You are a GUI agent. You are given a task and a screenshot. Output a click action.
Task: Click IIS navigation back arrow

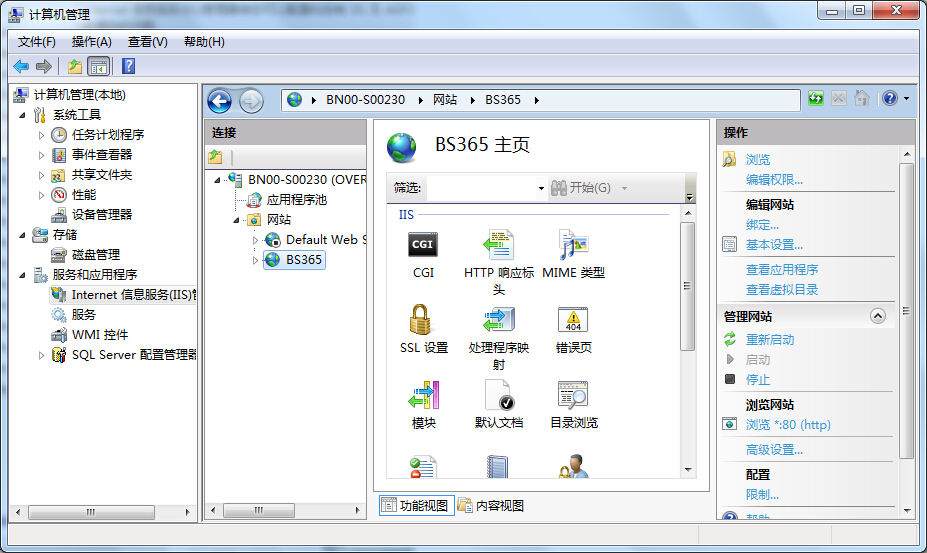point(219,101)
